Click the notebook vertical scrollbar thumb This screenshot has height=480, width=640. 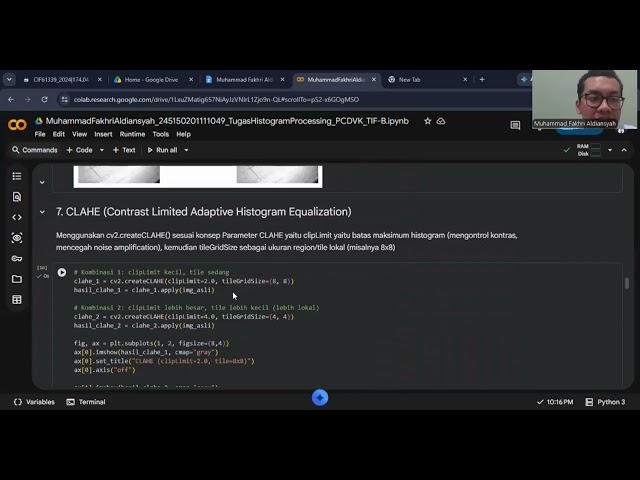pos(627,283)
